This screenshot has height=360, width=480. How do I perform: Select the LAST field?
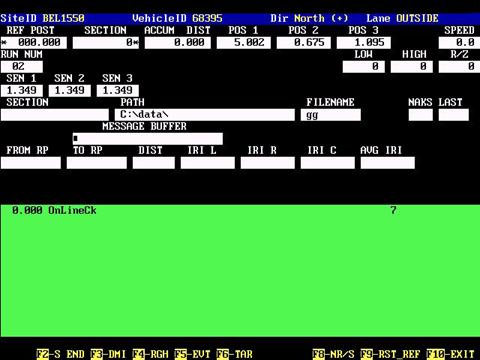(454, 115)
